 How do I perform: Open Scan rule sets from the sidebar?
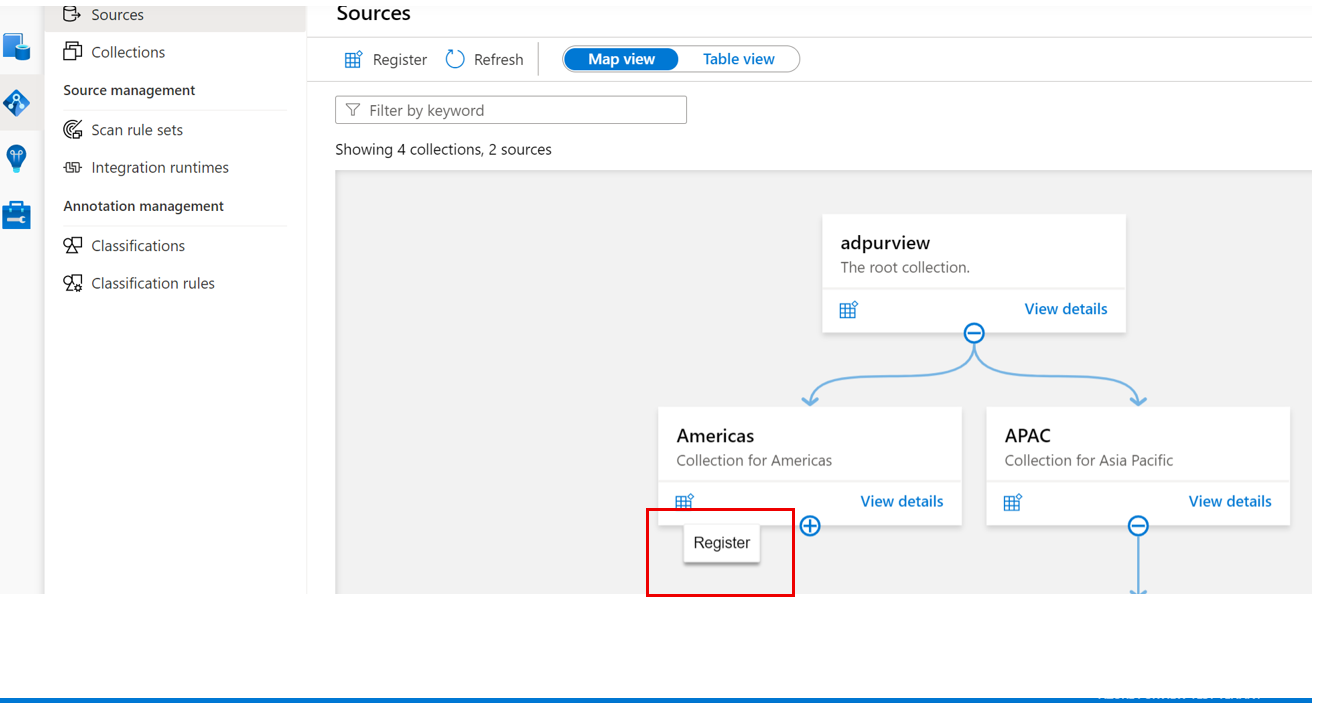[x=136, y=129]
